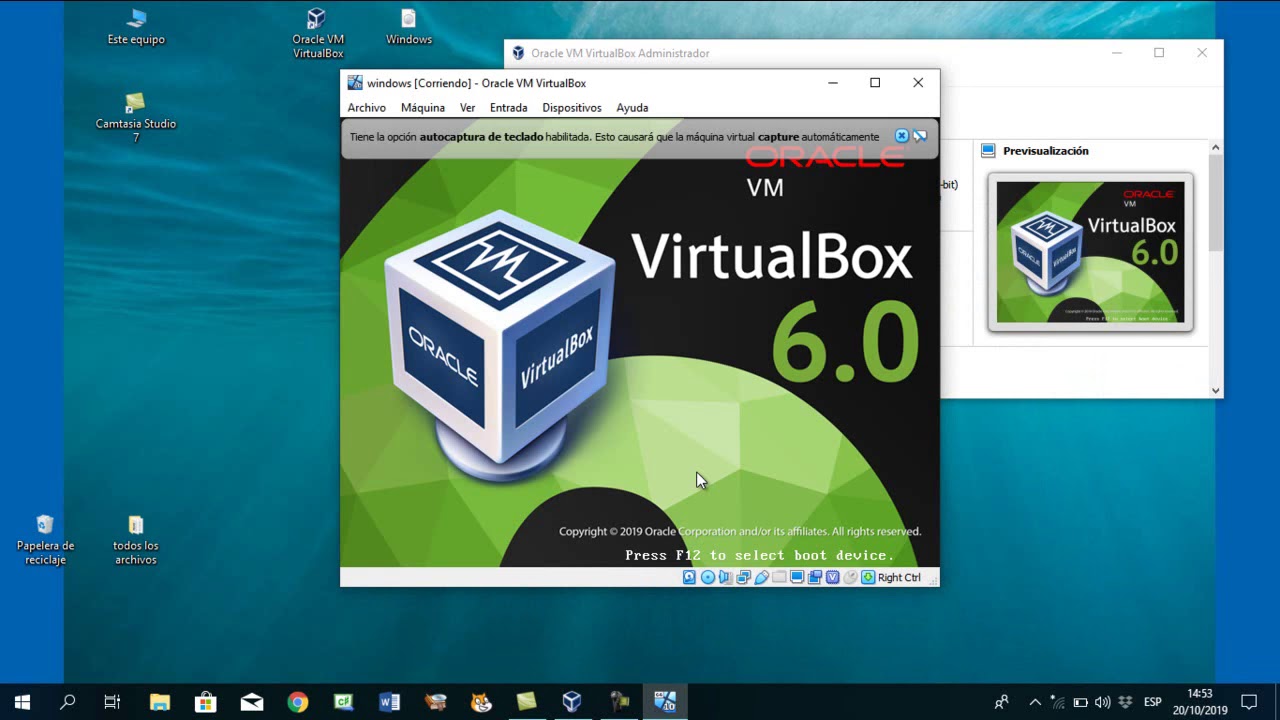
Task: Open the clock showing 14:53
Action: pos(1199,702)
